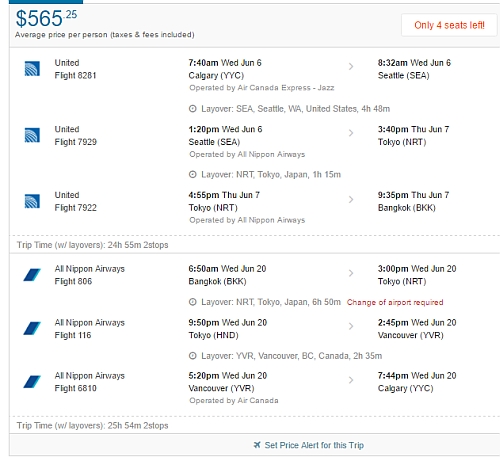Screen dimensions: 500x457
Task: Click United logo for Flight 7929
Action: coord(32,135)
